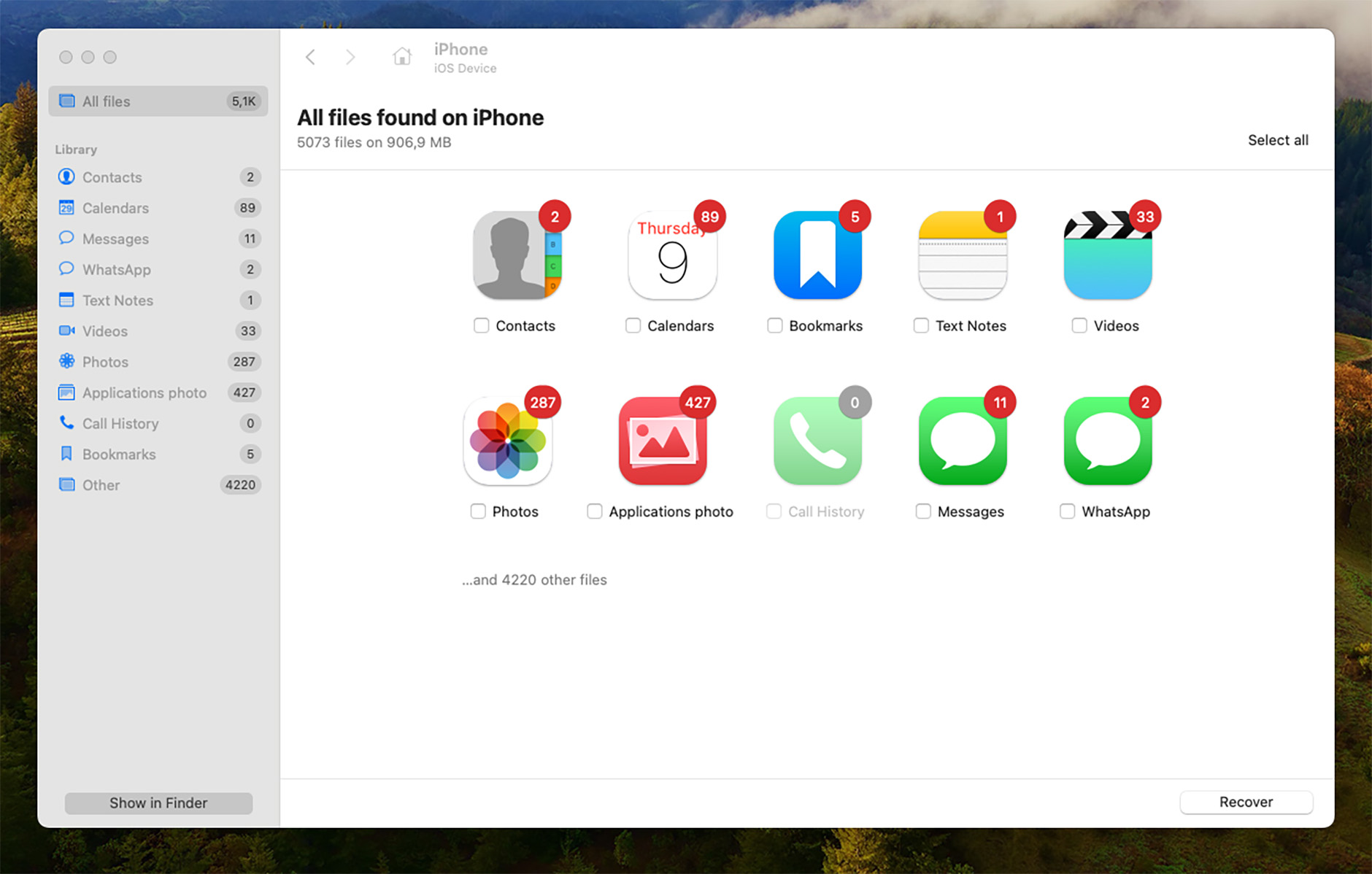This screenshot has width=1372, height=874.
Task: Toggle the Videos checkbox
Action: [x=1079, y=325]
